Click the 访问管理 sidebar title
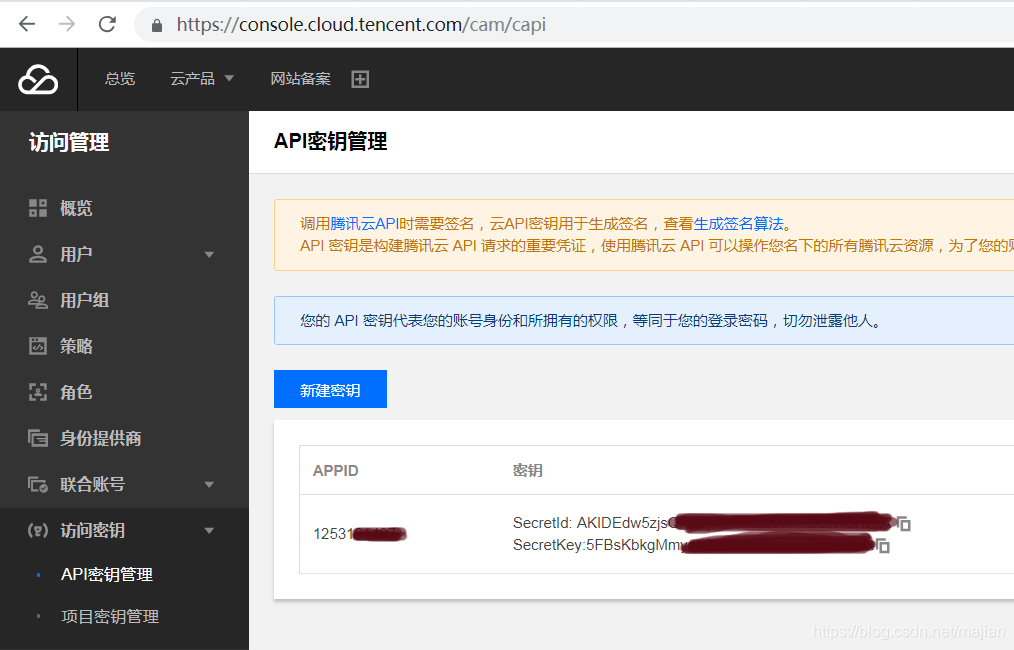 pyautogui.click(x=69, y=142)
